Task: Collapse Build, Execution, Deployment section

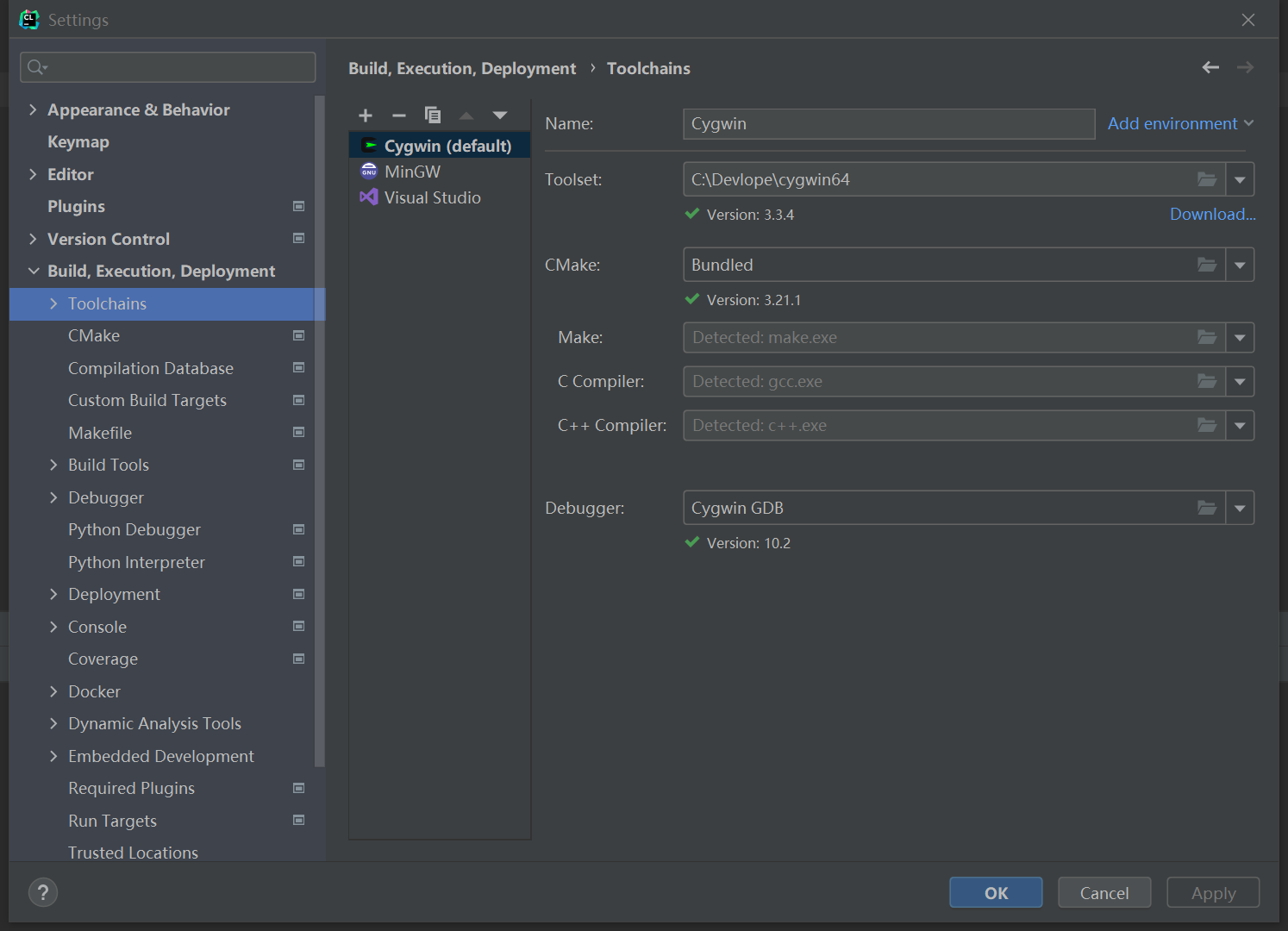Action: point(33,271)
